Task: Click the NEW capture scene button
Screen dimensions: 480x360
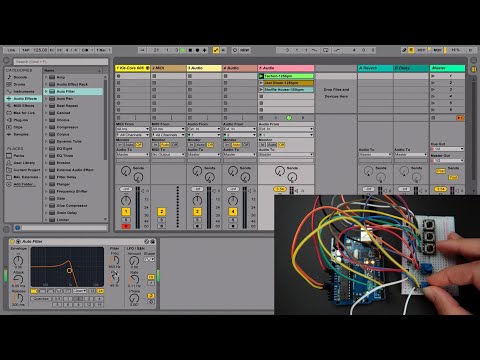Action: point(245,50)
